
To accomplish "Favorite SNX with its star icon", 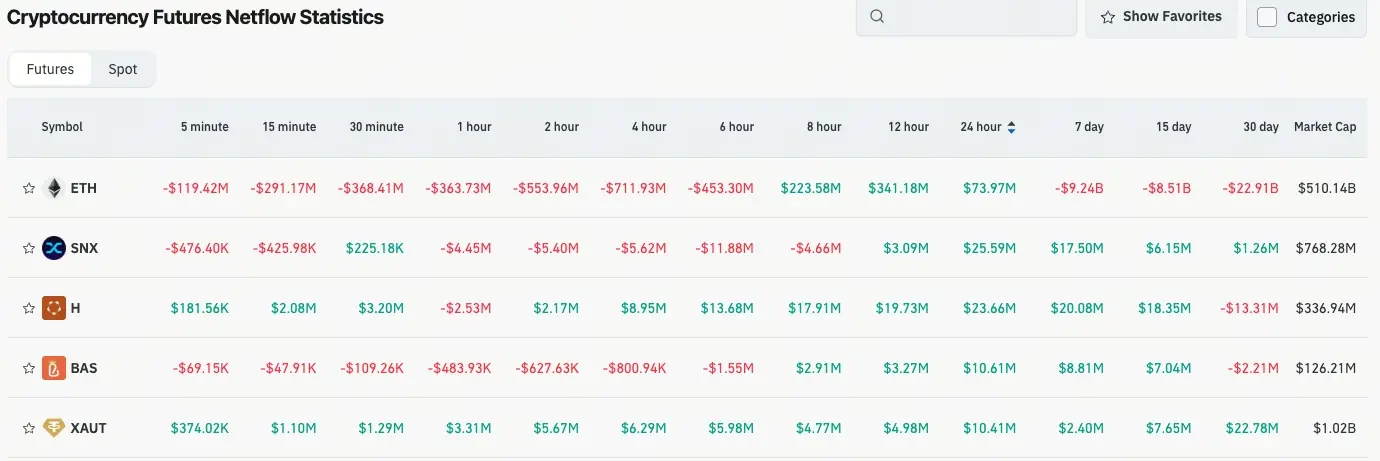I will [x=29, y=248].
